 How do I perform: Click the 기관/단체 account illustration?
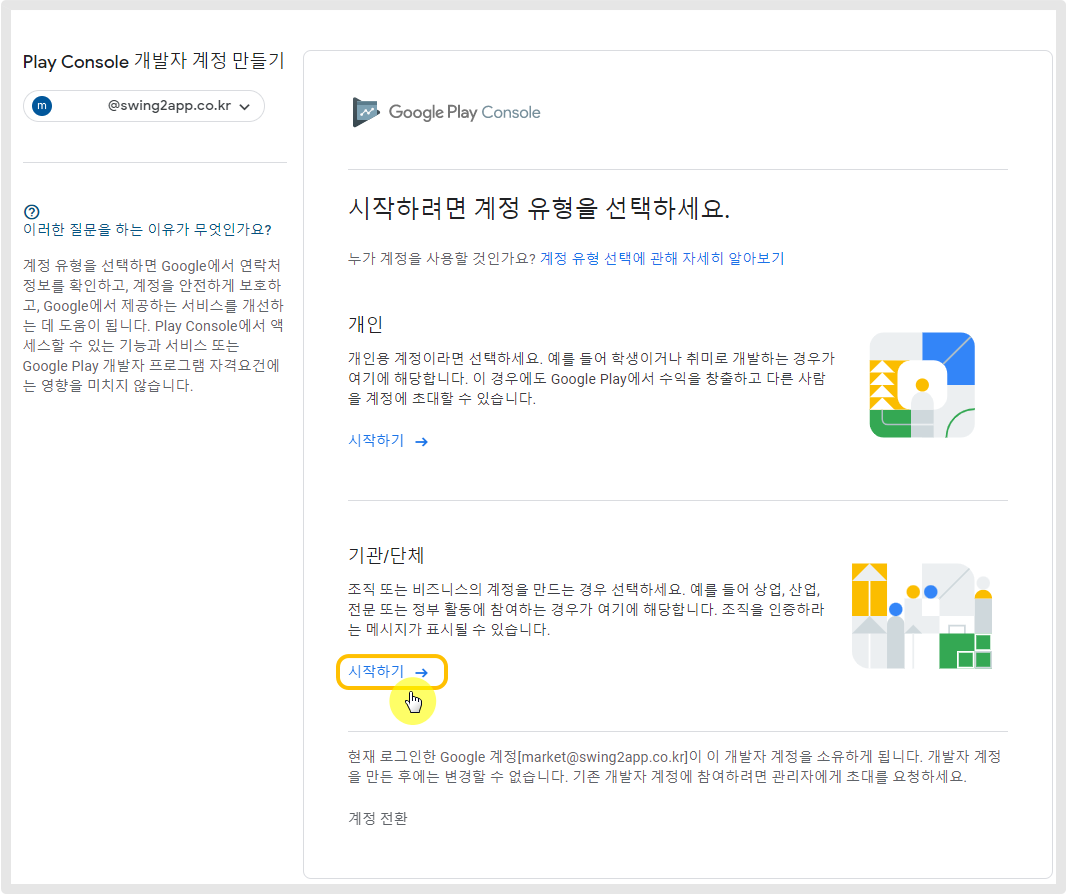[x=921, y=615]
